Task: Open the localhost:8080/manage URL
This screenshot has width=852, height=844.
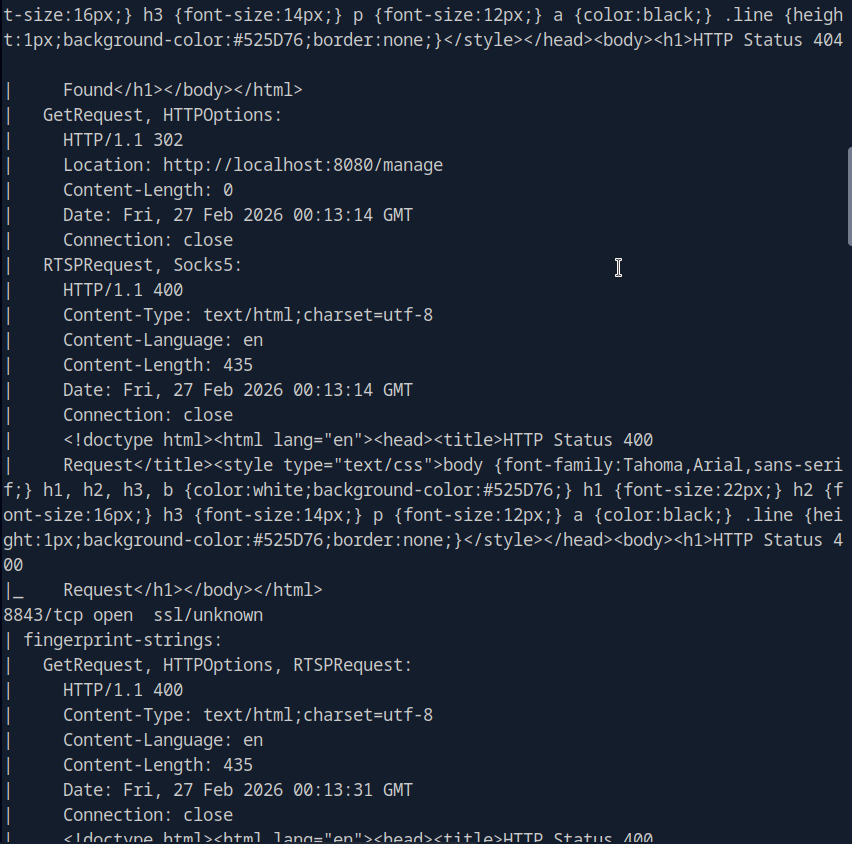Action: coord(303,165)
